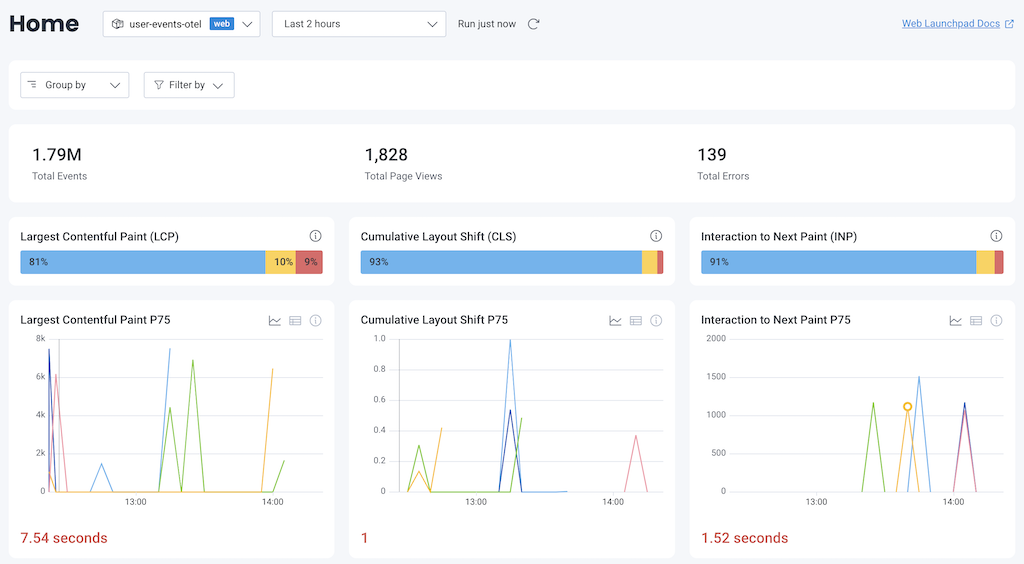The height and width of the screenshot is (564, 1024).
Task: Click info icon for Cumulative Layout Shift (CLS)
Action: point(656,236)
